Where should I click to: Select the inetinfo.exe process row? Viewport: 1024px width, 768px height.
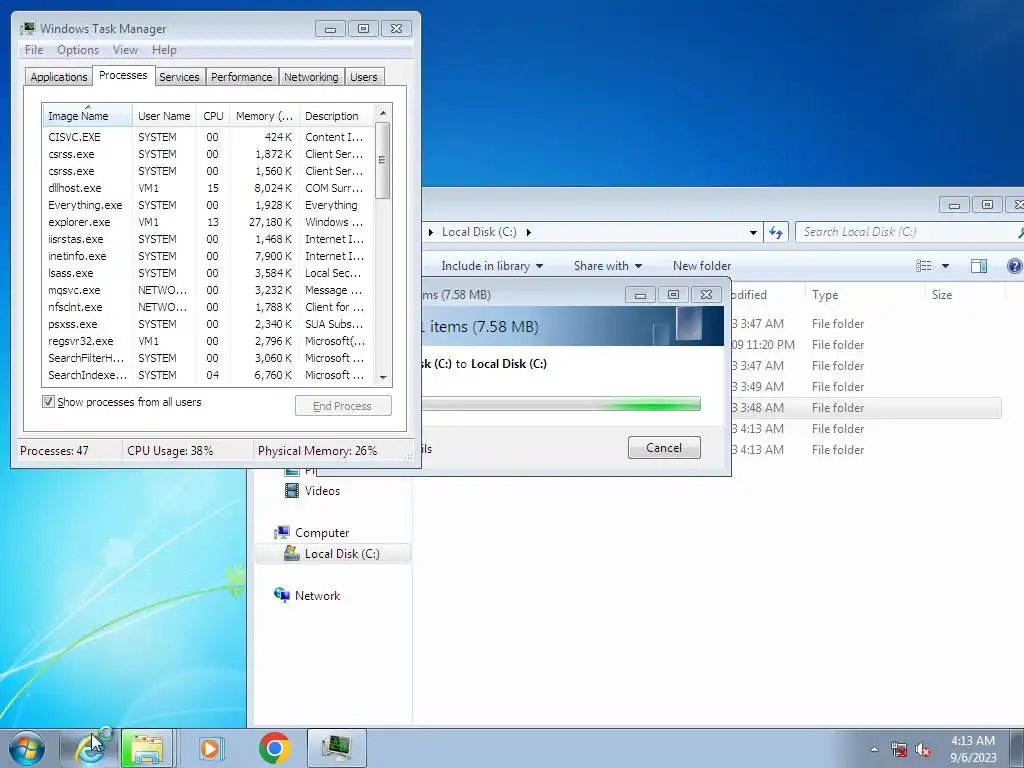[209, 256]
